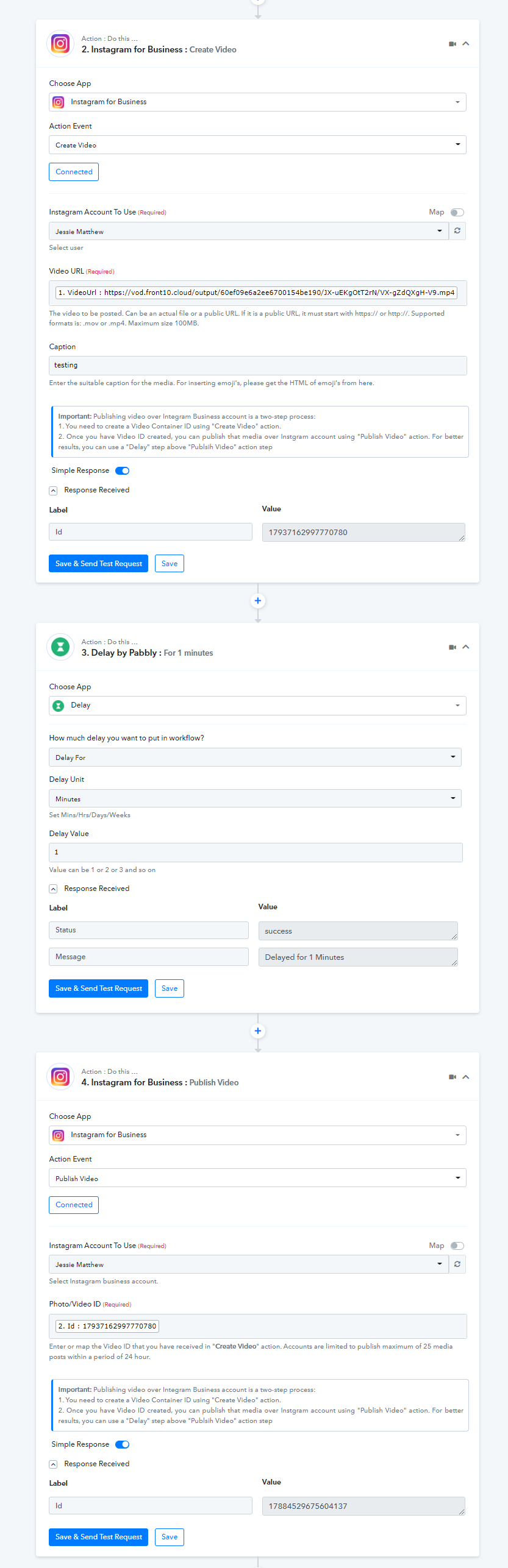Collapse Response Received in step 2
Screen dimensions: 508x1568
[x=53, y=491]
